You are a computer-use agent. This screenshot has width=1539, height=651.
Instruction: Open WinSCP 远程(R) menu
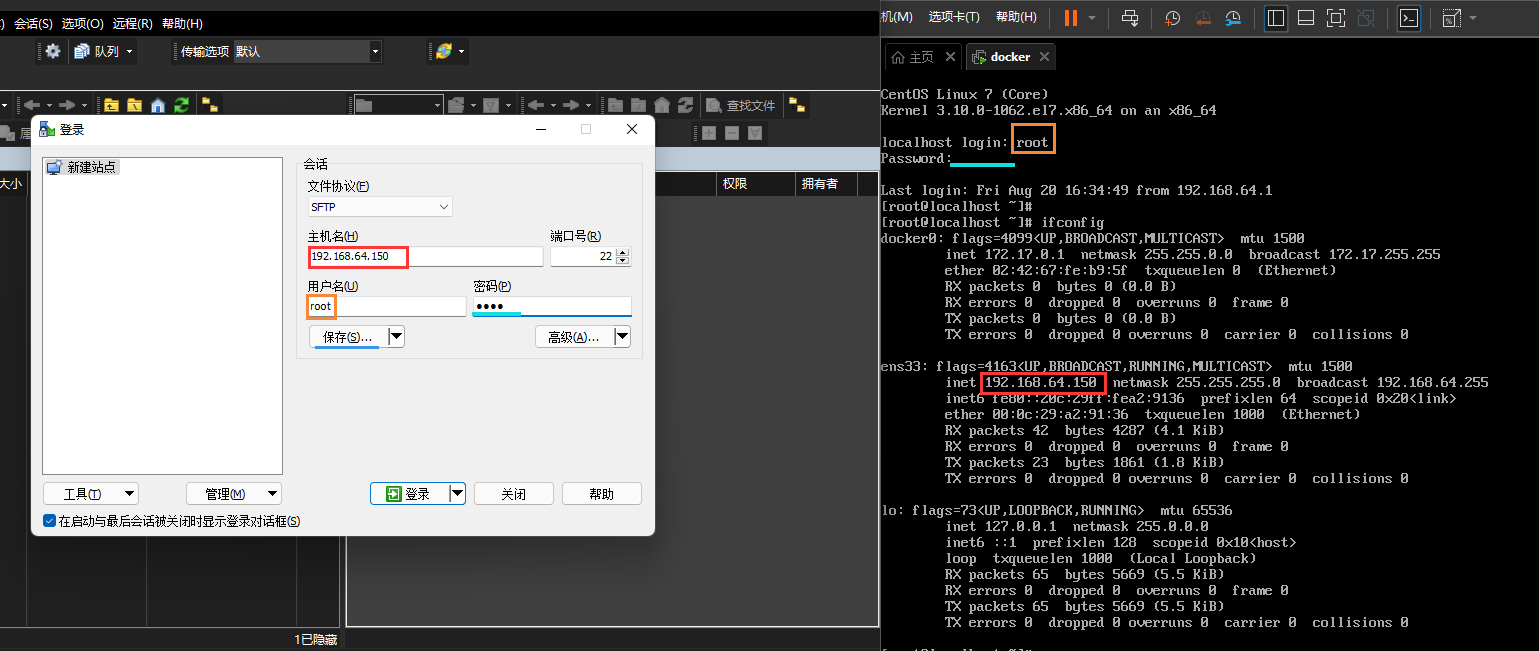point(132,23)
